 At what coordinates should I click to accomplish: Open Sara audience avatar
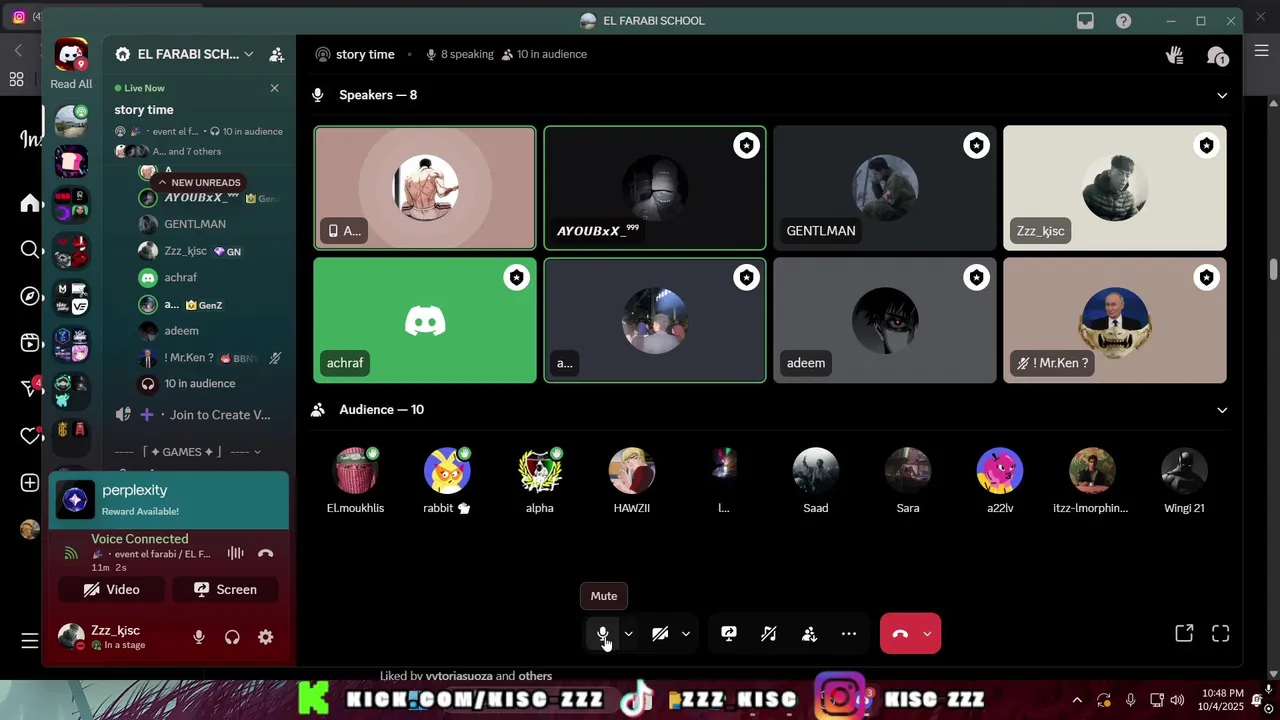click(x=908, y=470)
